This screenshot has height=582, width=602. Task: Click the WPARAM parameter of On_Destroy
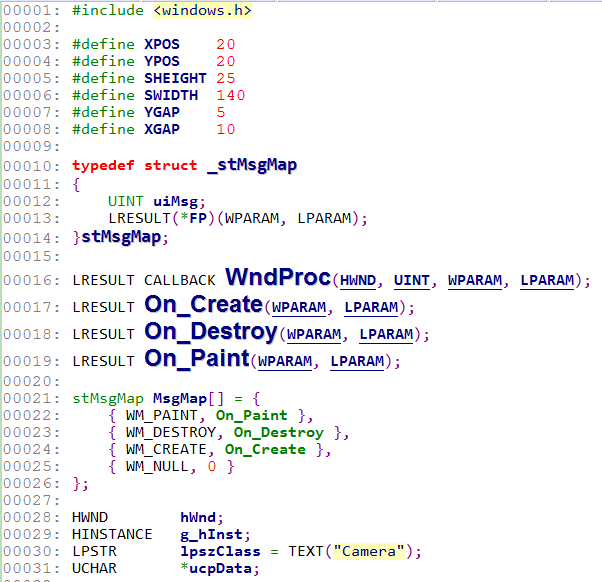(x=314, y=334)
